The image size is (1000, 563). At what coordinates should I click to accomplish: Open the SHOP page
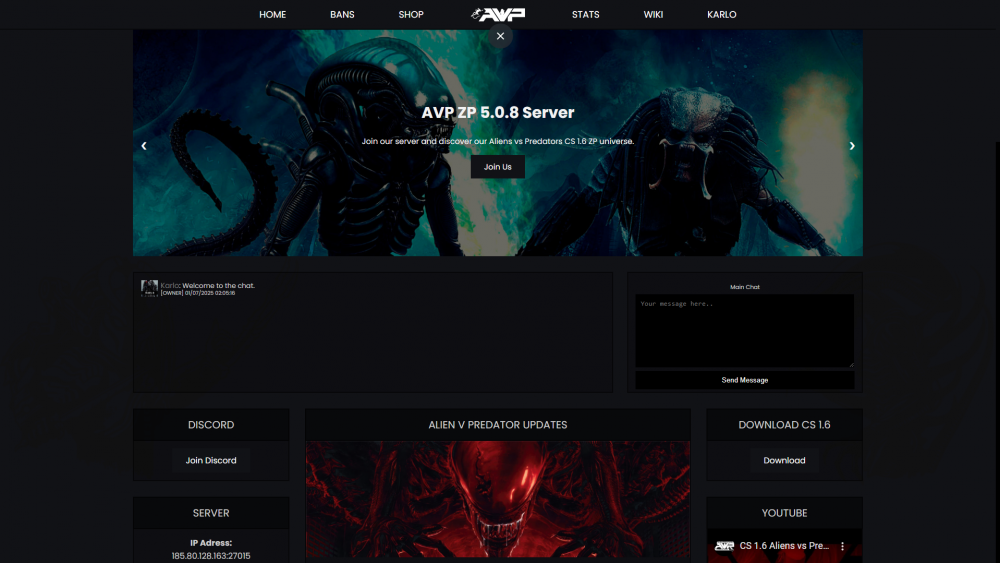point(411,15)
